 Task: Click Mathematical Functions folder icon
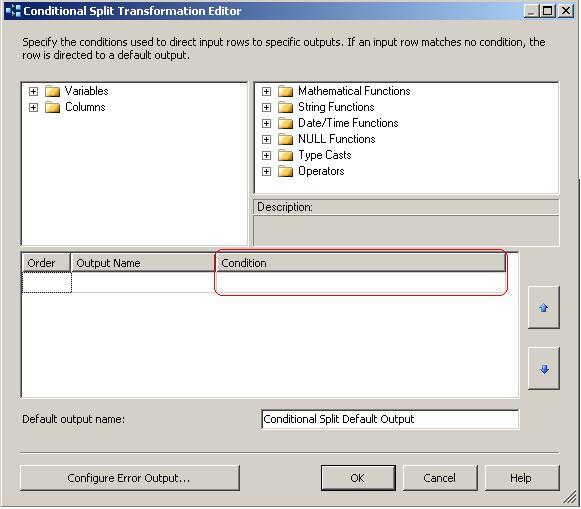(x=285, y=91)
